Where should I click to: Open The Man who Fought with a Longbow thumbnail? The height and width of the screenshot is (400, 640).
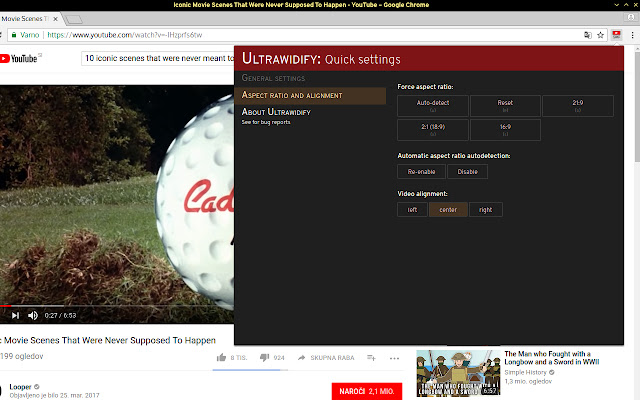pos(458,373)
